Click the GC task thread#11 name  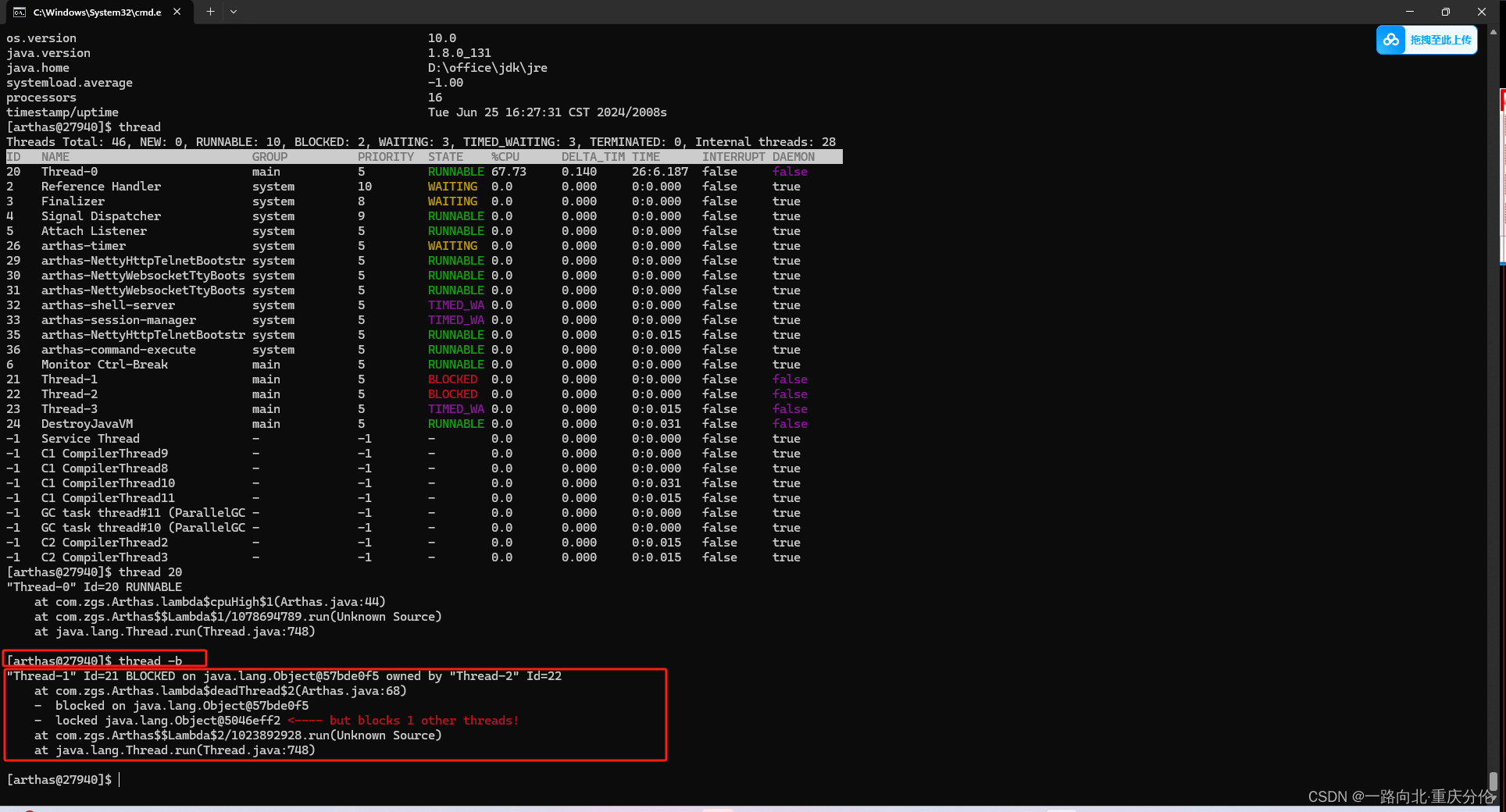click(x=143, y=513)
